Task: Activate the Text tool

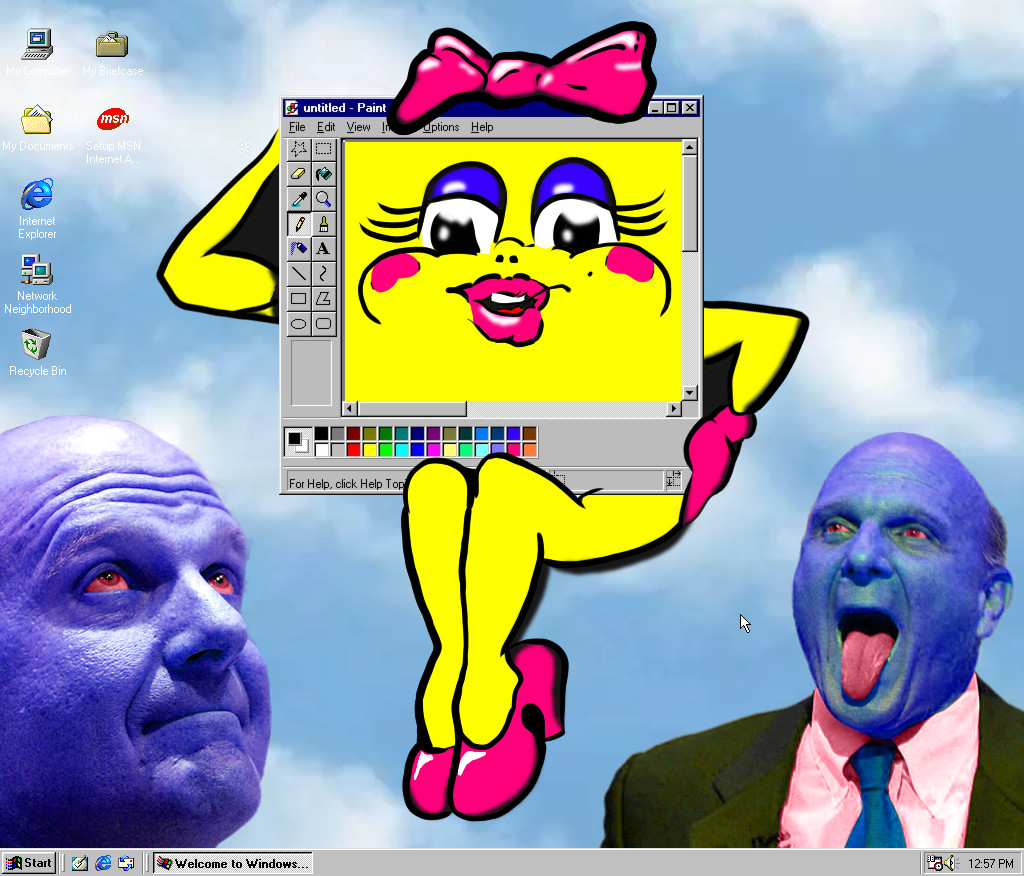Action: (x=323, y=248)
